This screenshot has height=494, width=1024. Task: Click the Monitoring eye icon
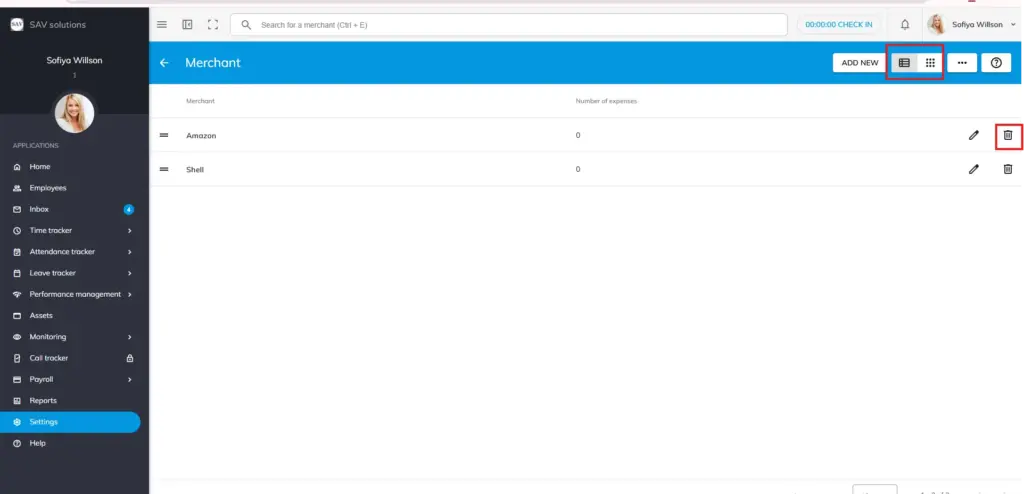(x=17, y=337)
